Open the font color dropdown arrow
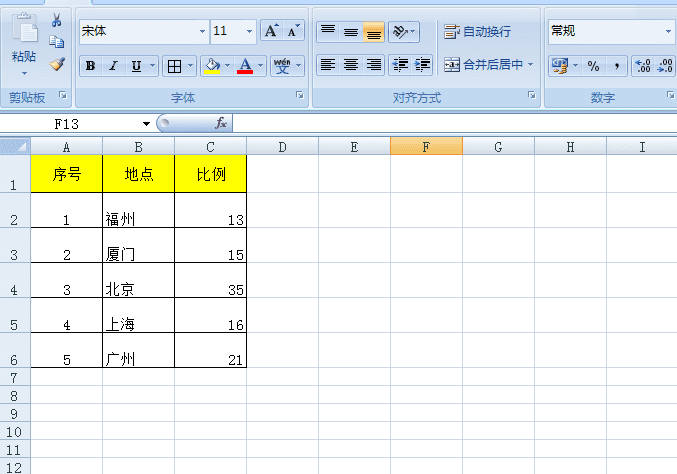This screenshot has height=474, width=677. [260, 66]
